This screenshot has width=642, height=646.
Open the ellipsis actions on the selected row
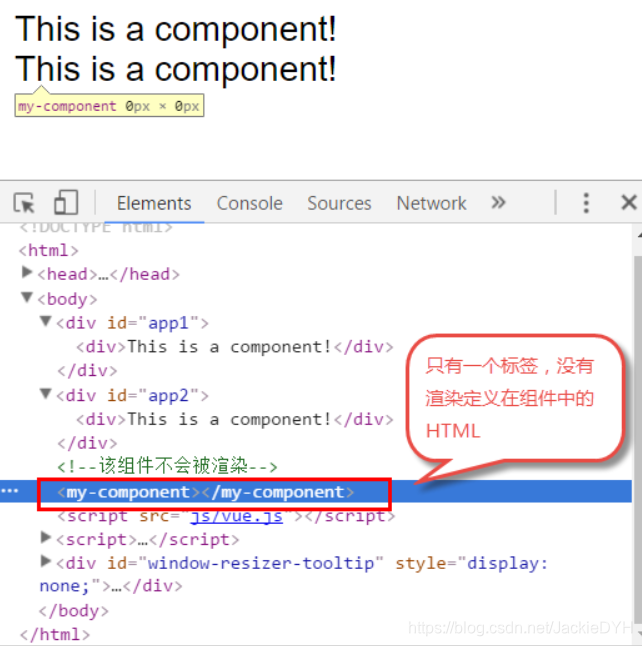pos(10,491)
